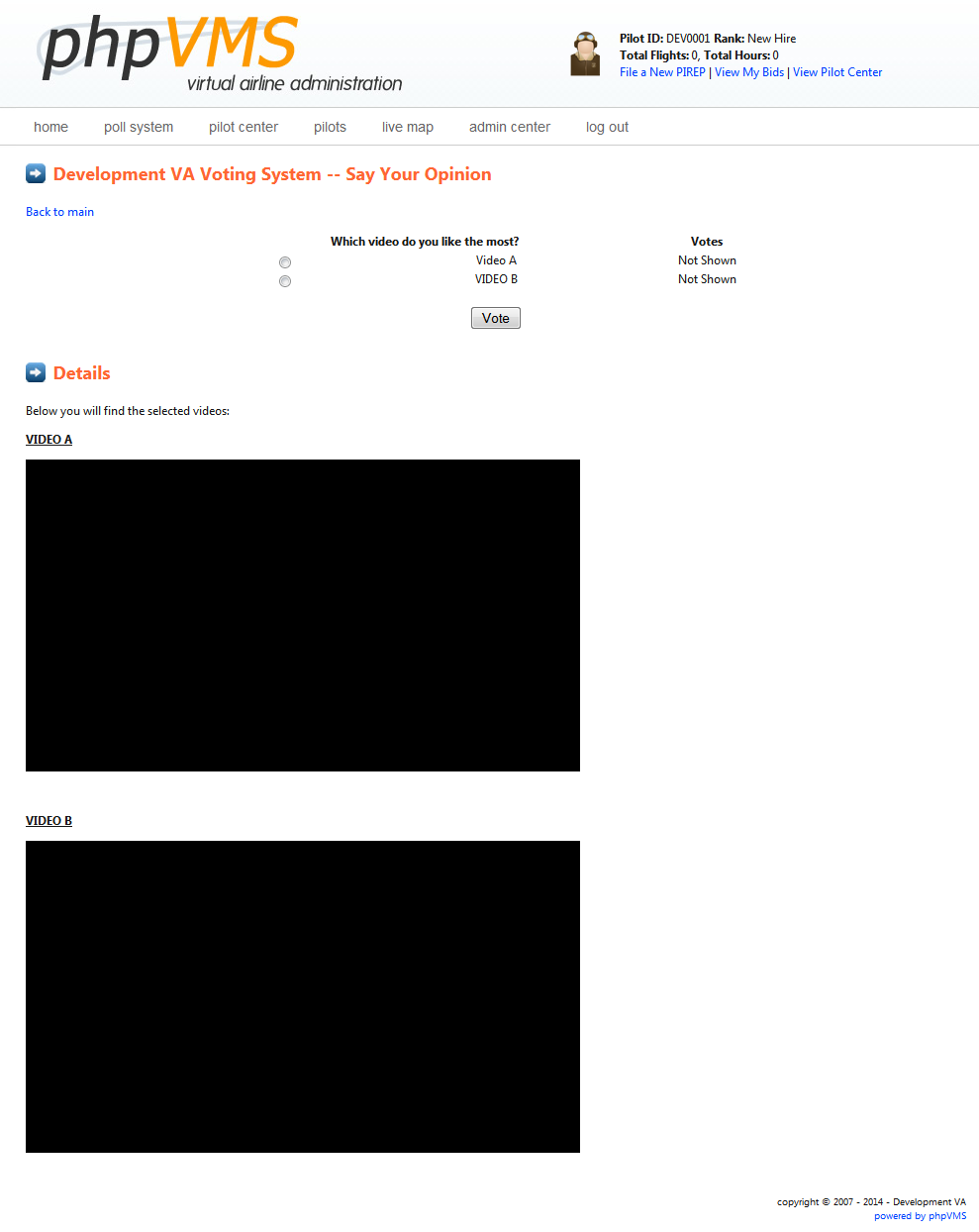Open the pilots menu item
This screenshot has width=979, height=1232.
(x=330, y=127)
